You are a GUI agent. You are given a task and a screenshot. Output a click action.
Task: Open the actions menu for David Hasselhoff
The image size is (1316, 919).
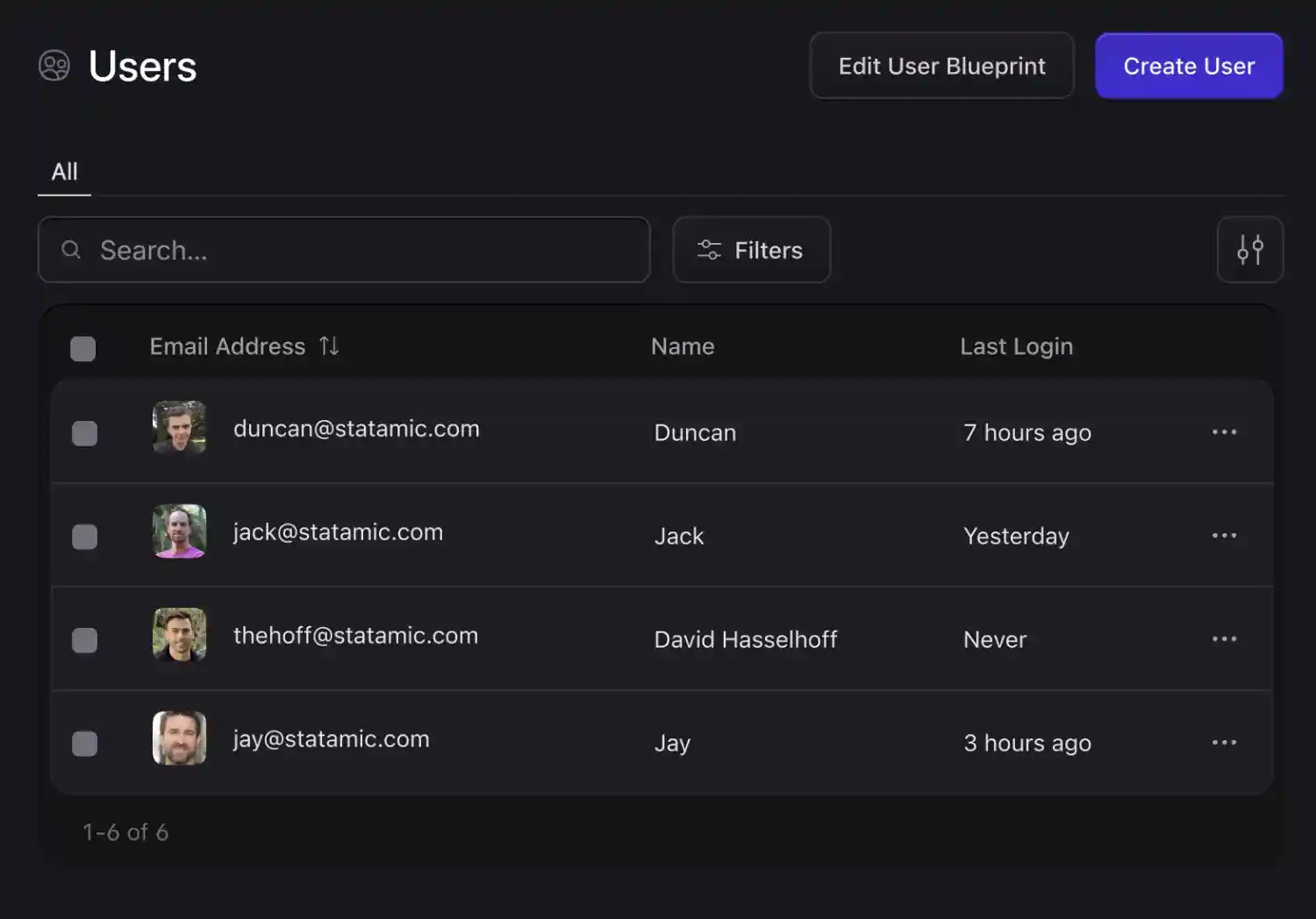1224,638
